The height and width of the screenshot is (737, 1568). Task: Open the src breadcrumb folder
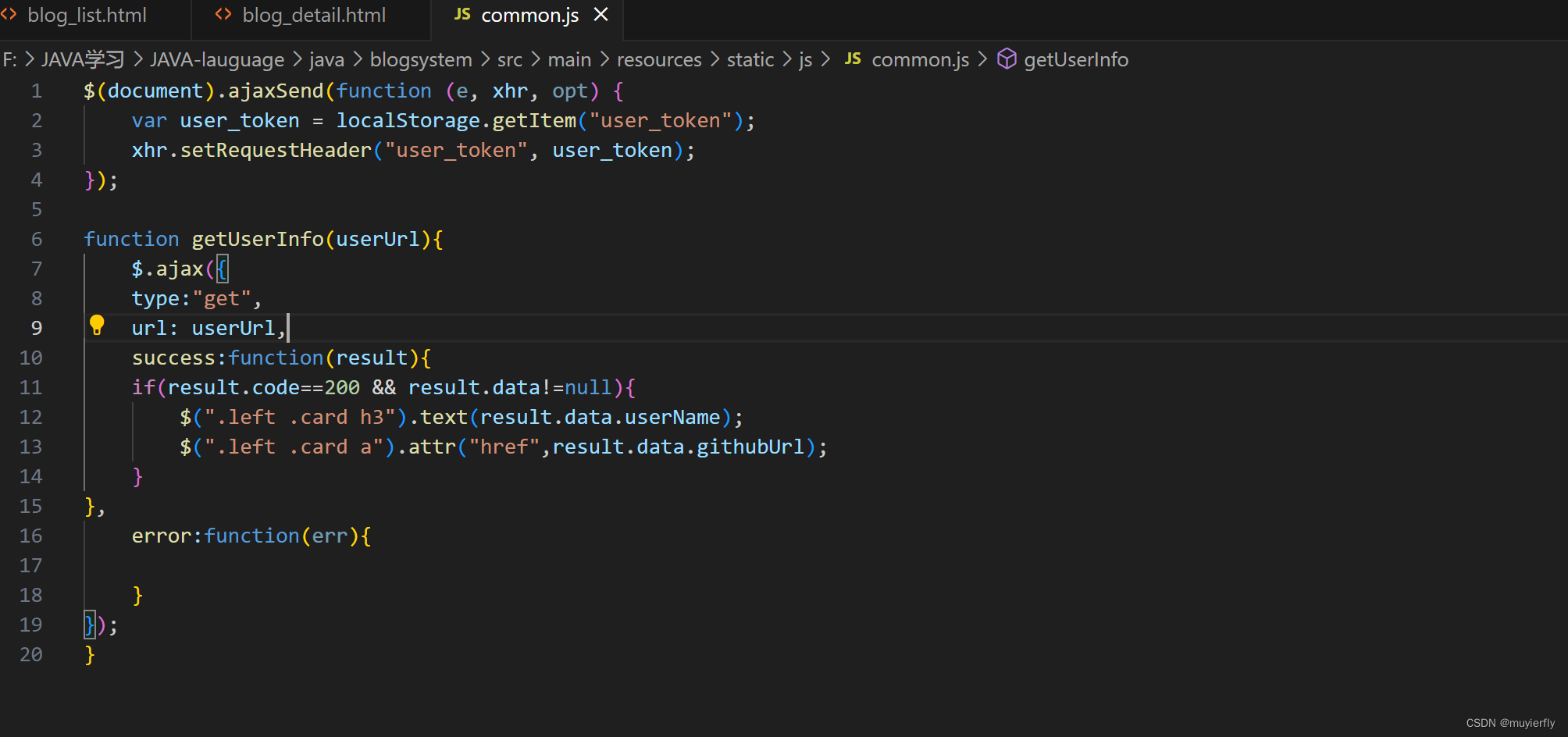[510, 60]
